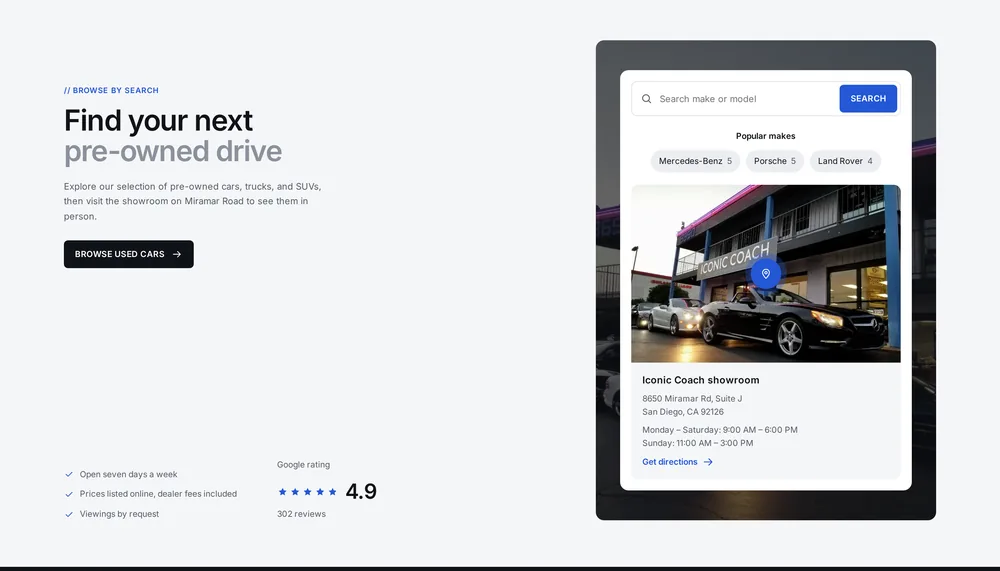Click the checkmark beside Viewings by request
The width and height of the screenshot is (1000, 571).
click(x=69, y=514)
